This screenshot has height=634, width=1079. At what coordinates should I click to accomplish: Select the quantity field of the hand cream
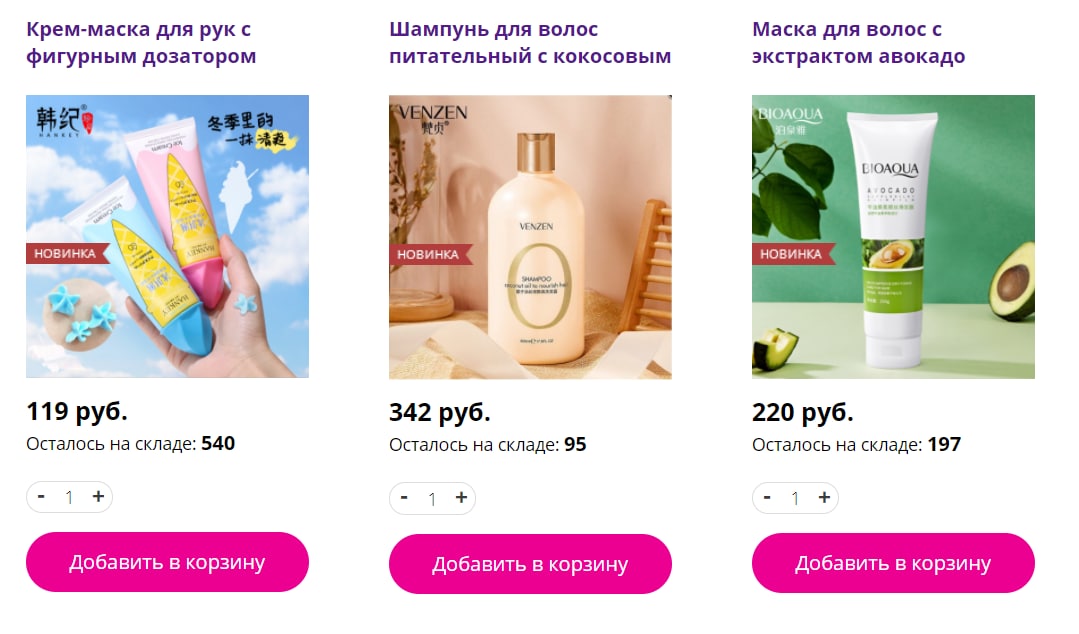click(x=70, y=497)
